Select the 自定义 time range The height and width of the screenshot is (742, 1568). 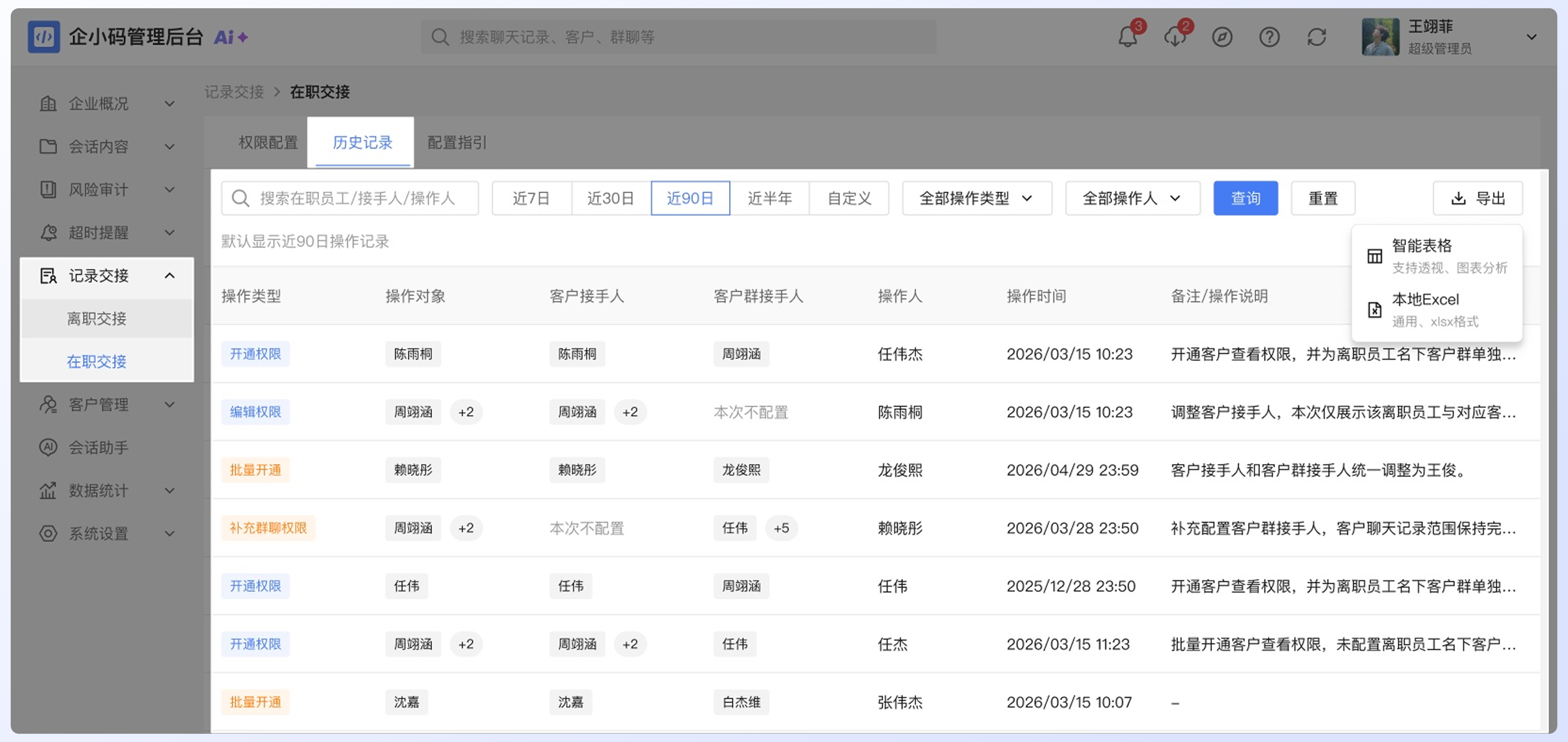click(x=849, y=198)
